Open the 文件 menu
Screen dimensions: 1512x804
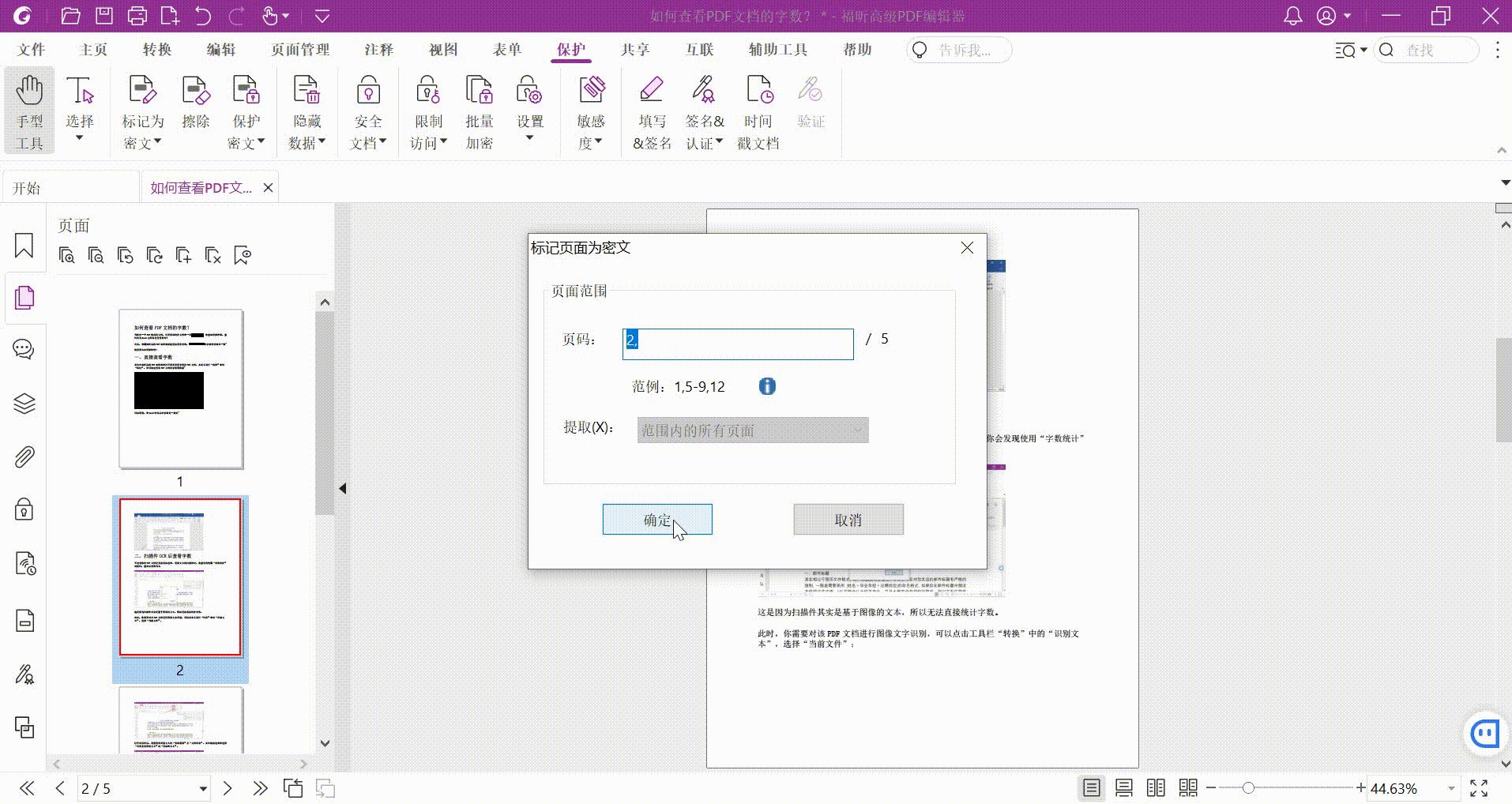coord(32,50)
